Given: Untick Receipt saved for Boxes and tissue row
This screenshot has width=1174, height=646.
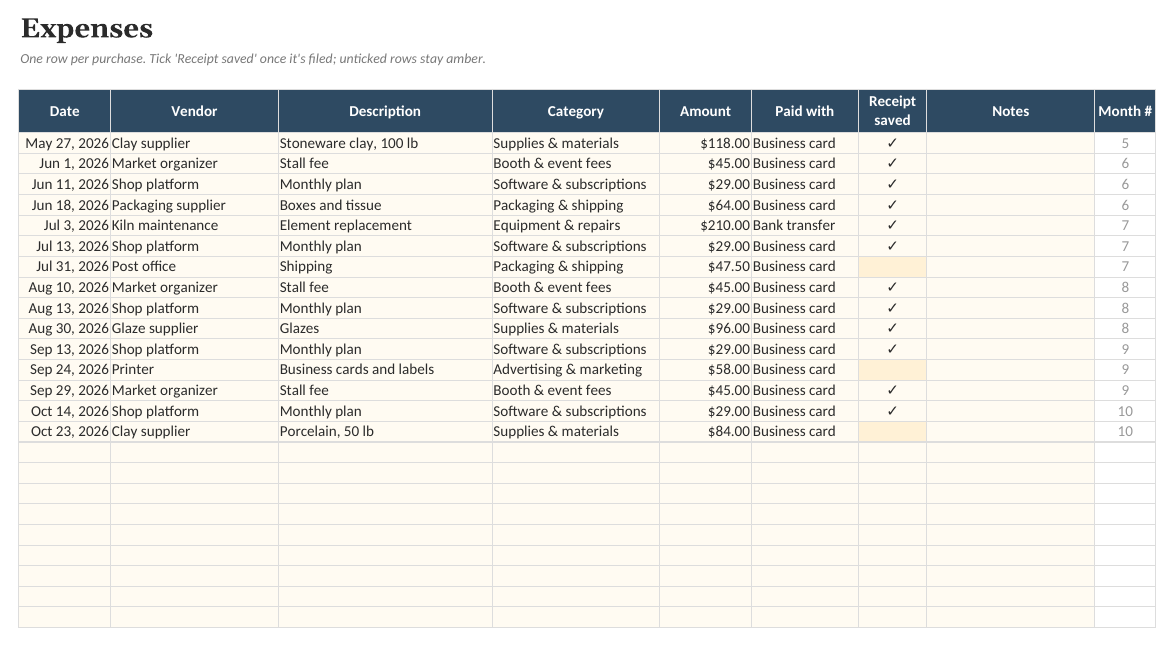Looking at the screenshot, I should pyautogui.click(x=892, y=205).
